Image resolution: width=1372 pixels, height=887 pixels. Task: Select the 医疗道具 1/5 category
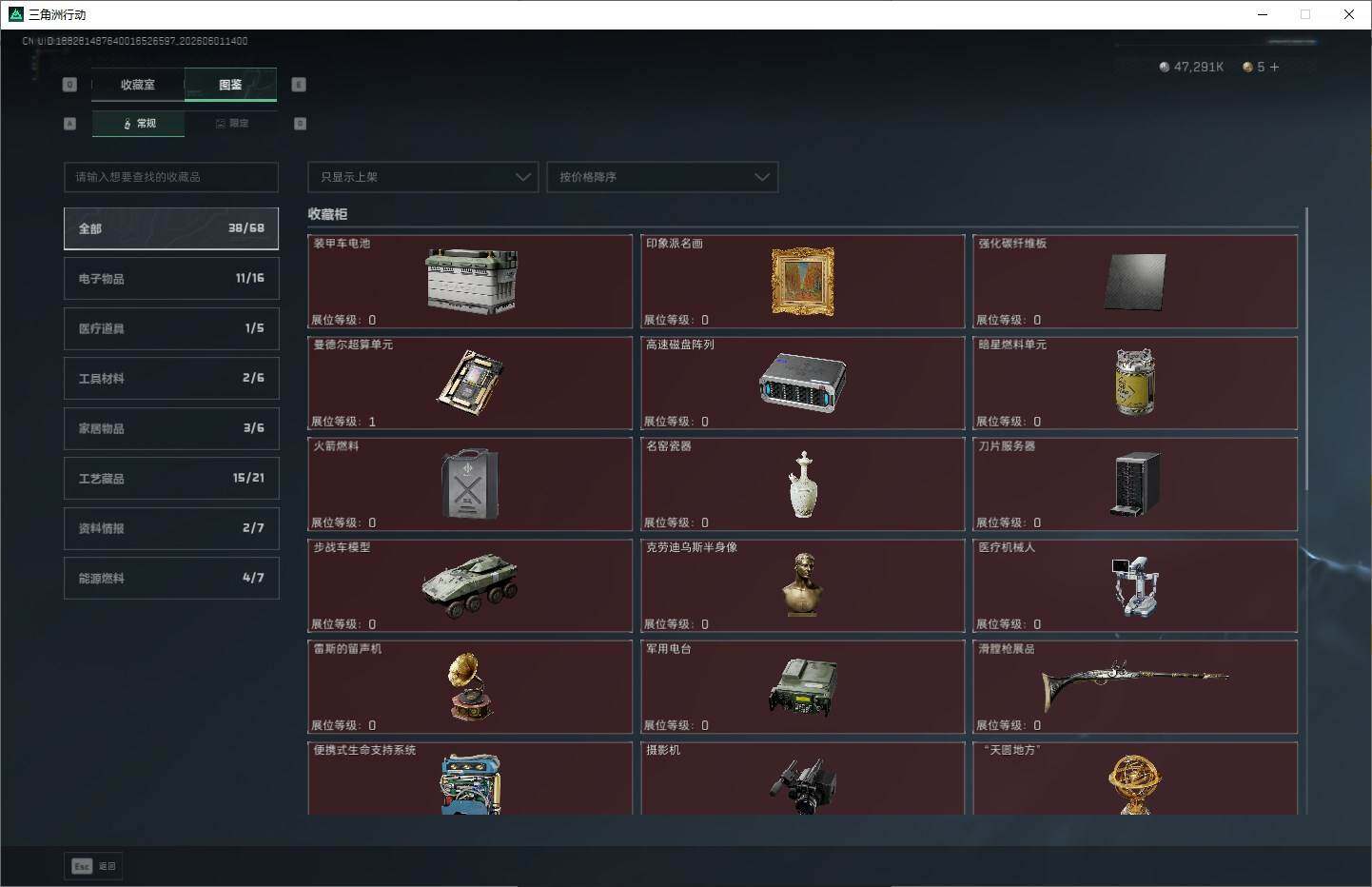click(171, 328)
